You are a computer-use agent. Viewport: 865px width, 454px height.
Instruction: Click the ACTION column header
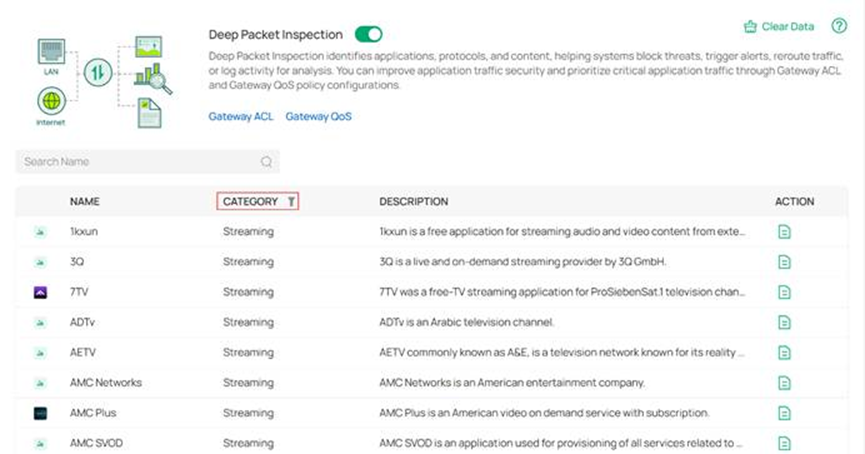point(794,201)
